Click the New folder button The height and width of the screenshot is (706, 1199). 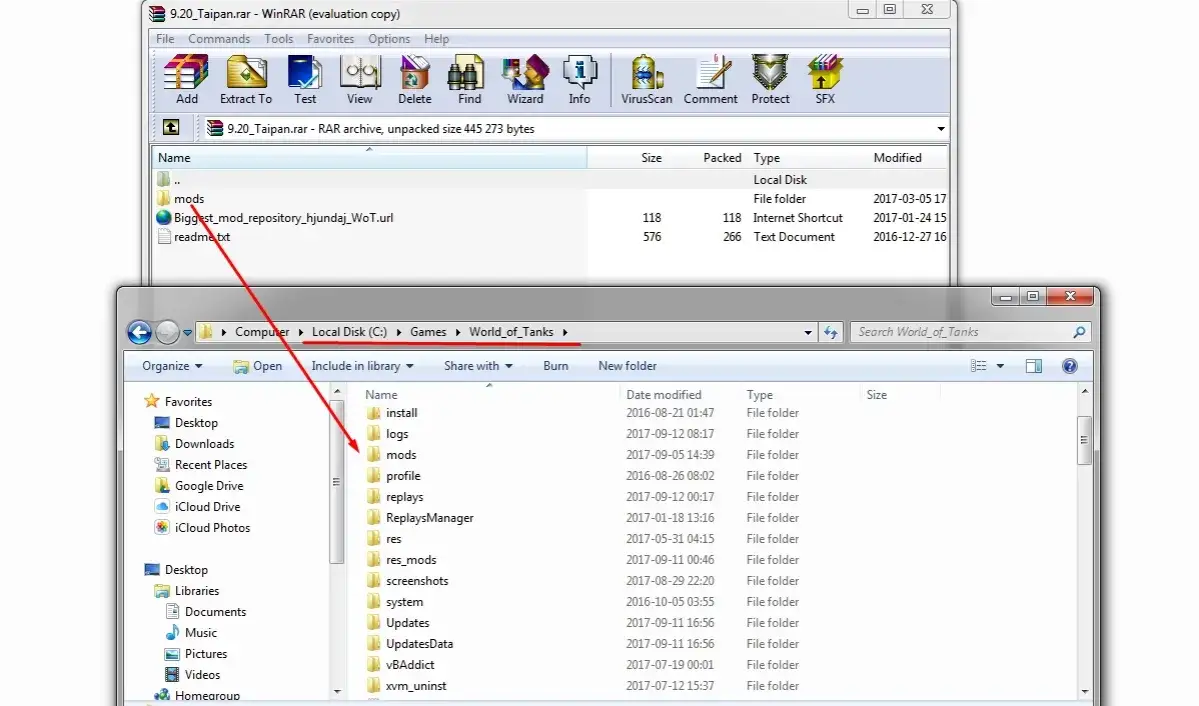tap(627, 366)
